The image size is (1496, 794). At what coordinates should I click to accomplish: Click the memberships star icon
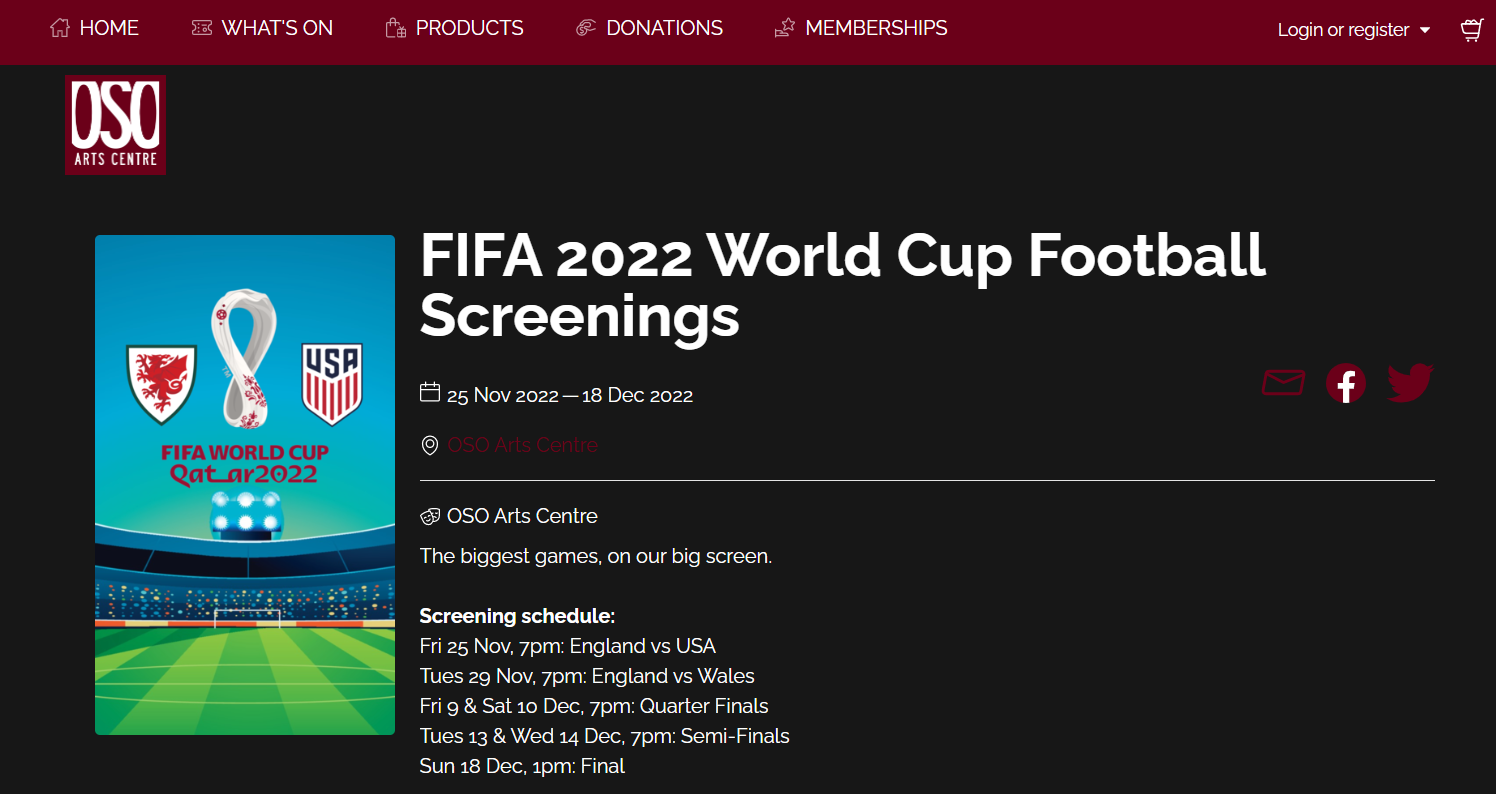[x=785, y=28]
